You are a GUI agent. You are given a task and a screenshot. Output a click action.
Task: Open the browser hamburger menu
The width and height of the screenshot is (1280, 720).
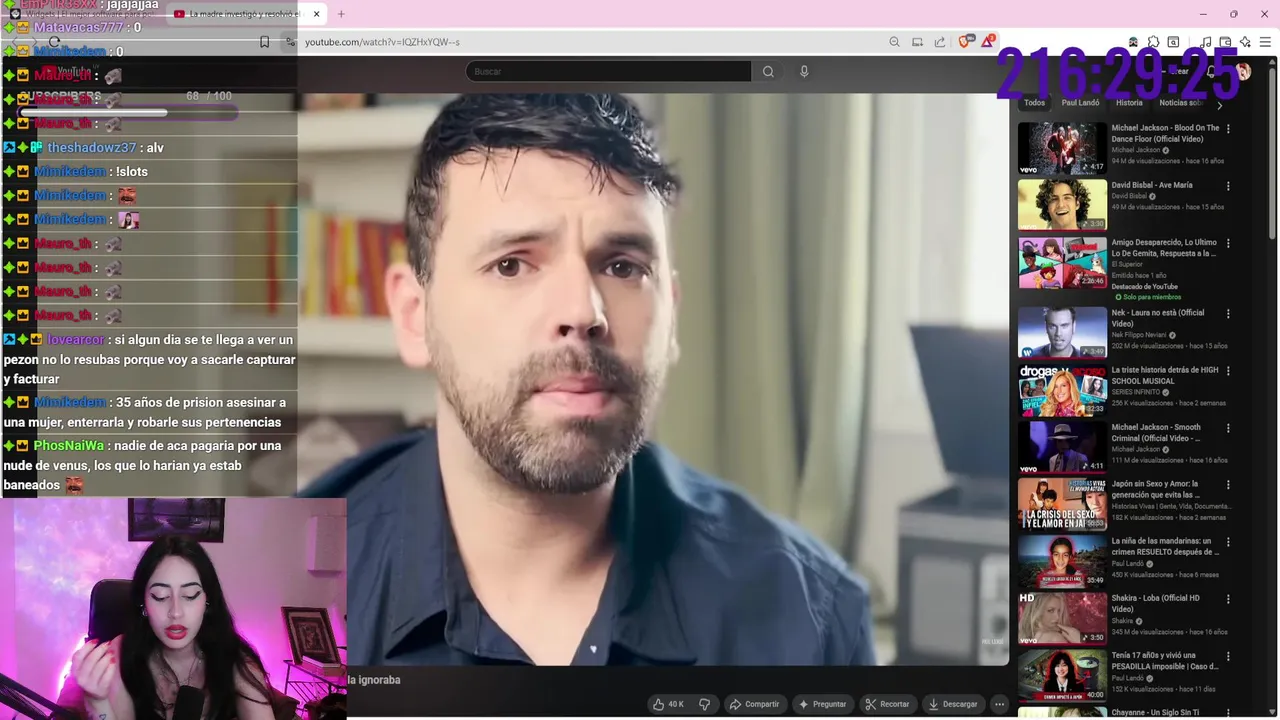coord(1265,42)
